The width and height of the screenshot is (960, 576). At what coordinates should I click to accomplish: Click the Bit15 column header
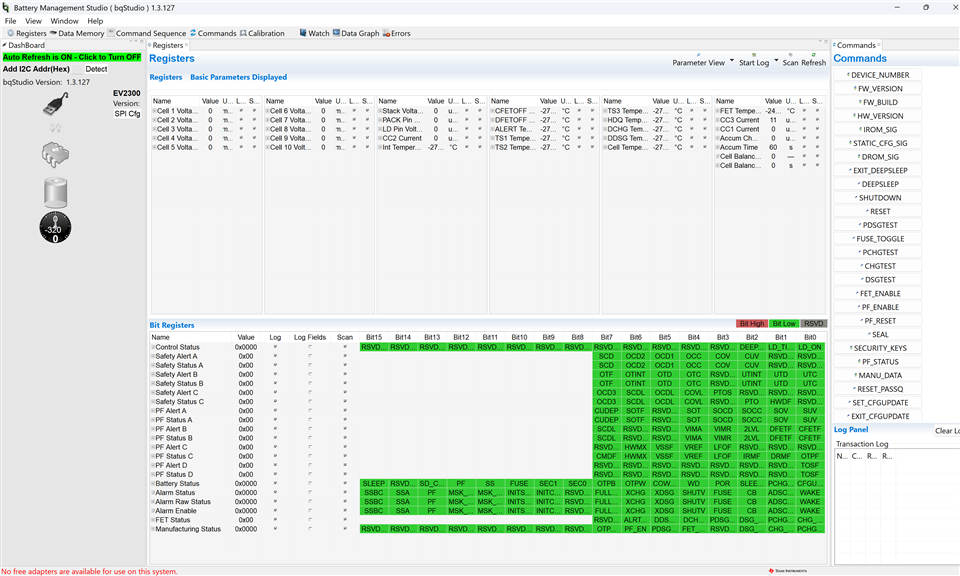click(373, 337)
